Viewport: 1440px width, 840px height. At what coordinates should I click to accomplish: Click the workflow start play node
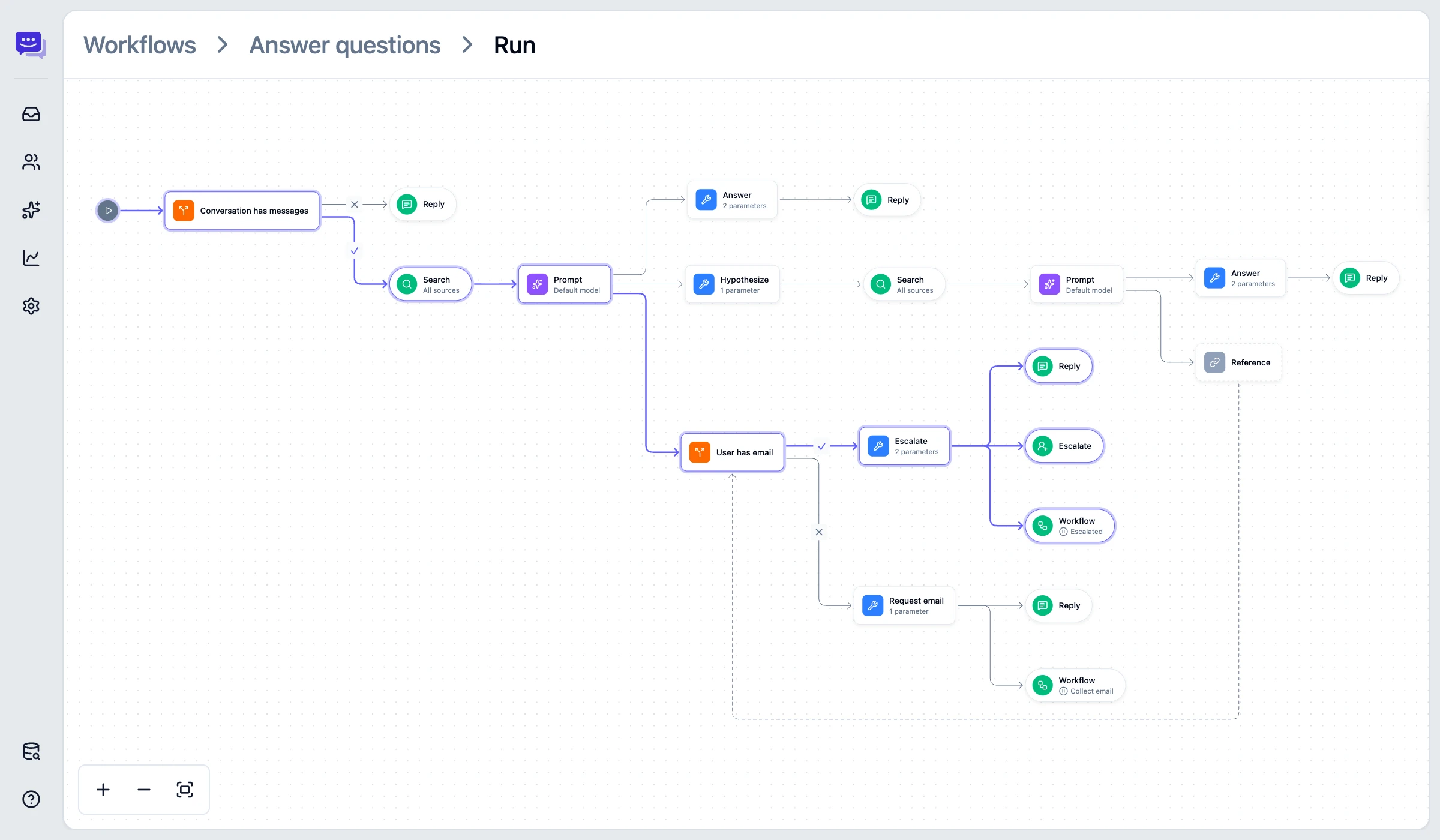(108, 211)
